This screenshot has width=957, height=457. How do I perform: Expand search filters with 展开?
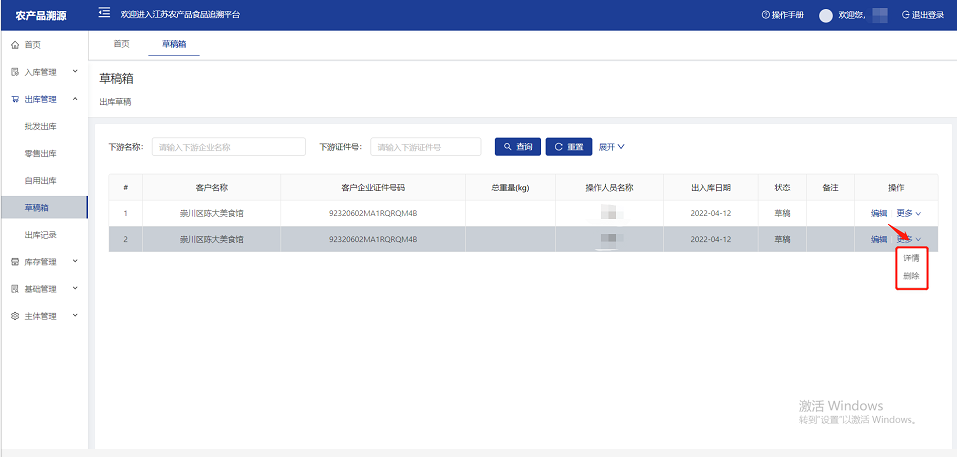[611, 147]
